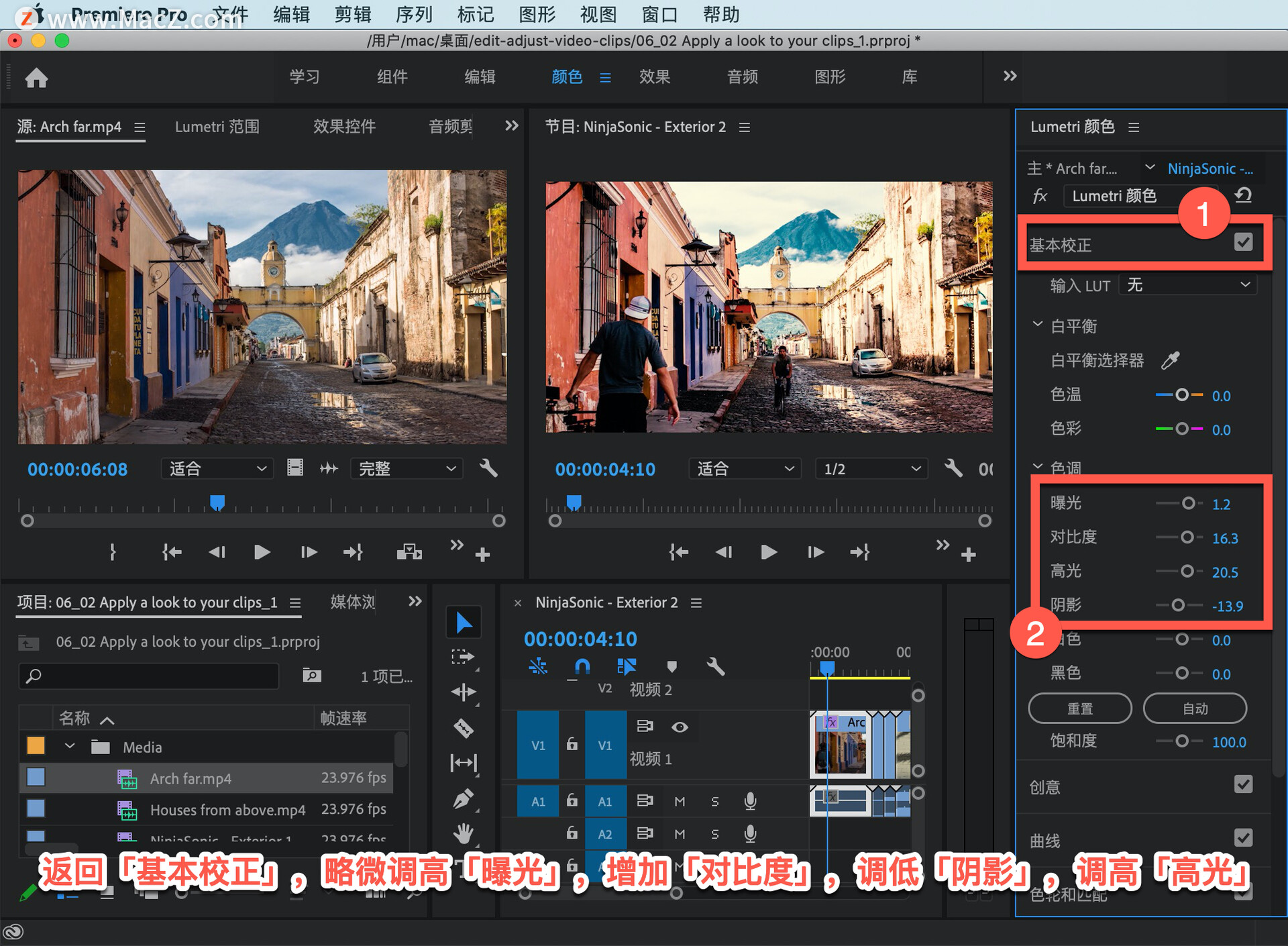Play the Source monitor clip
This screenshot has width=1288, height=946.
click(262, 552)
